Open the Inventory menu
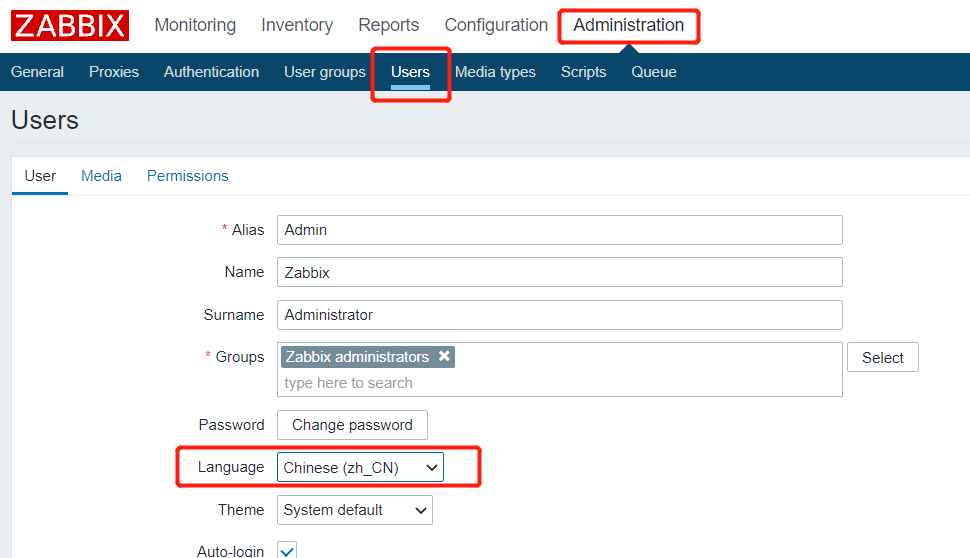 tap(297, 25)
